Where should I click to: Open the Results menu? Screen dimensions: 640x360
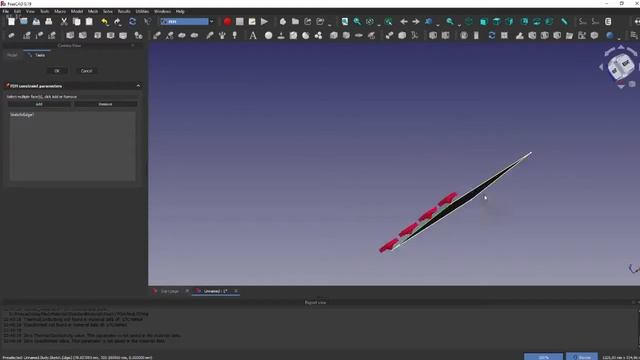pos(124,11)
